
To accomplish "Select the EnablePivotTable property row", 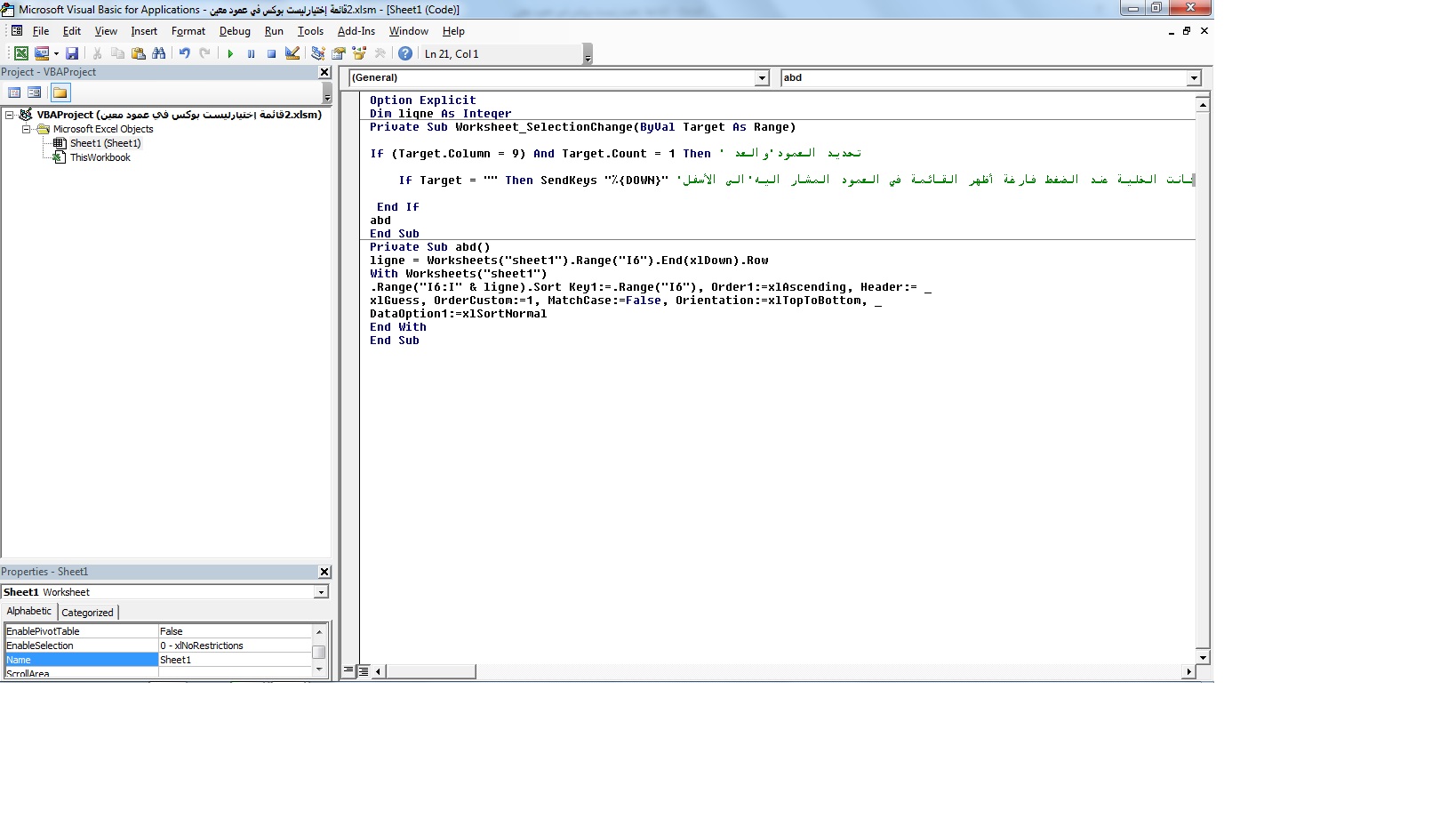I will pyautogui.click(x=158, y=631).
